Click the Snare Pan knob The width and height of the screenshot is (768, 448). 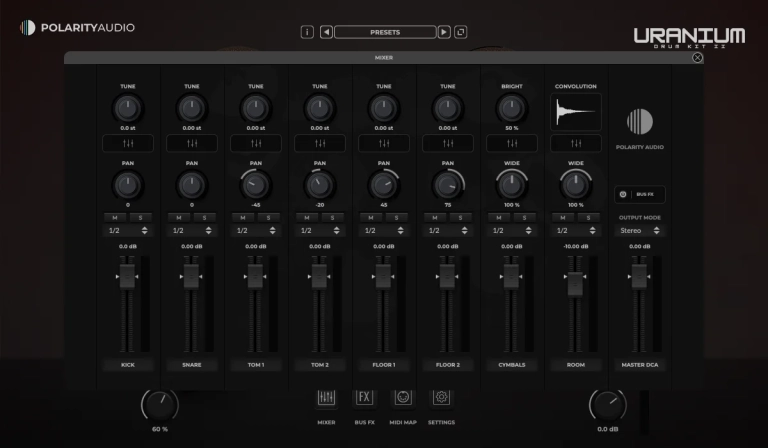(x=192, y=185)
